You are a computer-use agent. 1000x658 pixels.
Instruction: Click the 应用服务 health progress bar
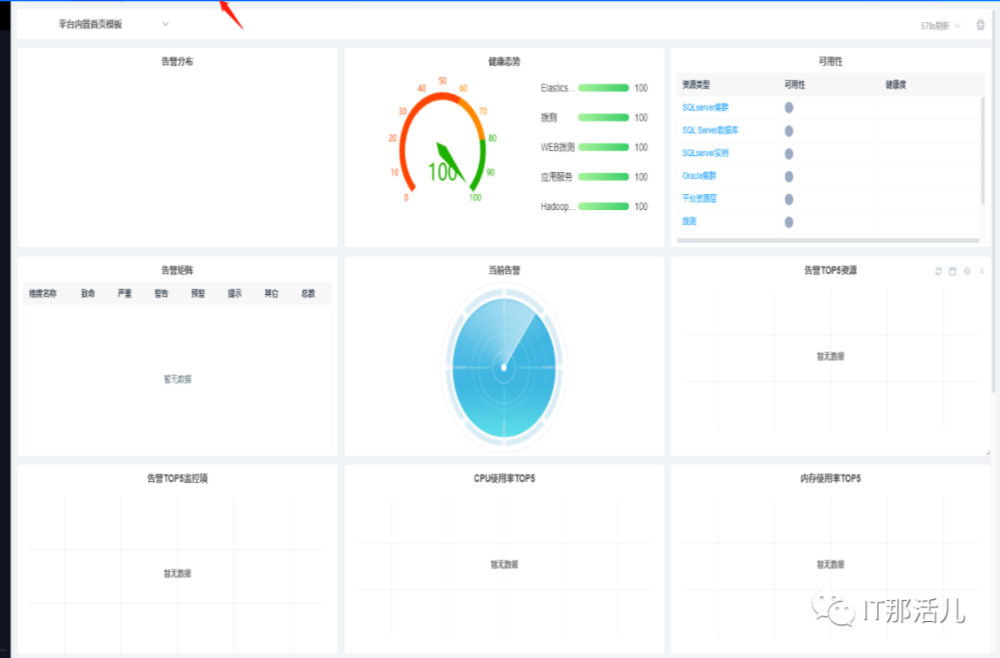pyautogui.click(x=603, y=177)
